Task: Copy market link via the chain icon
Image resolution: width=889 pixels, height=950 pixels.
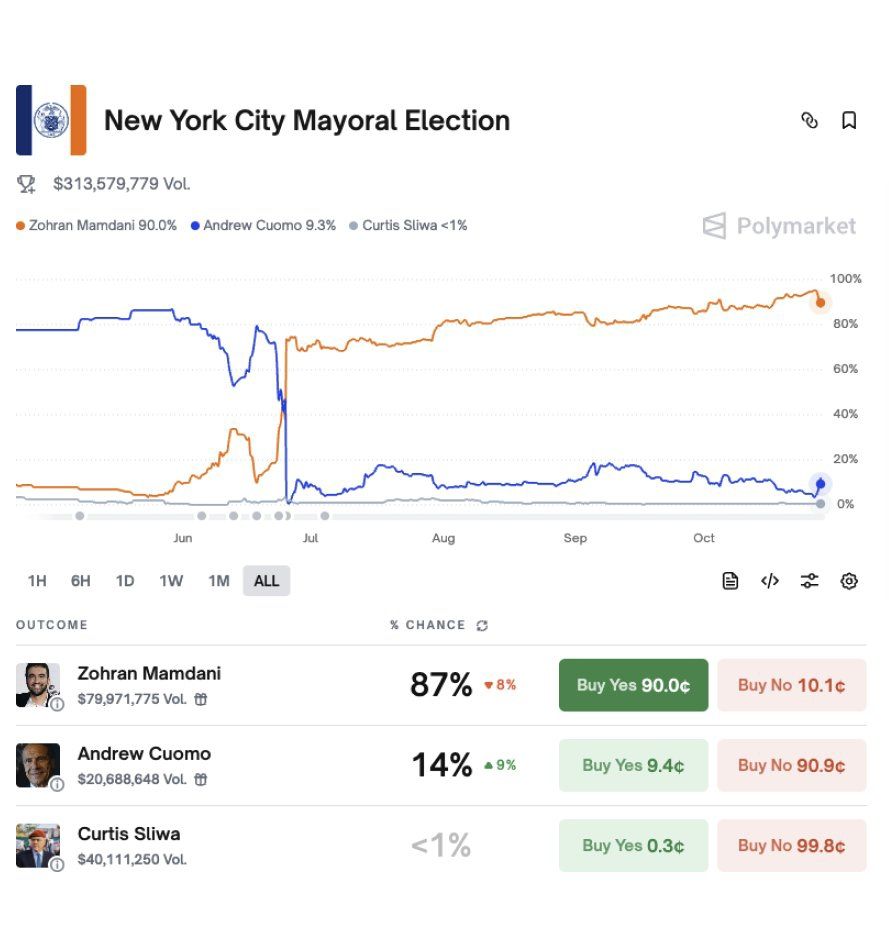Action: click(x=808, y=119)
